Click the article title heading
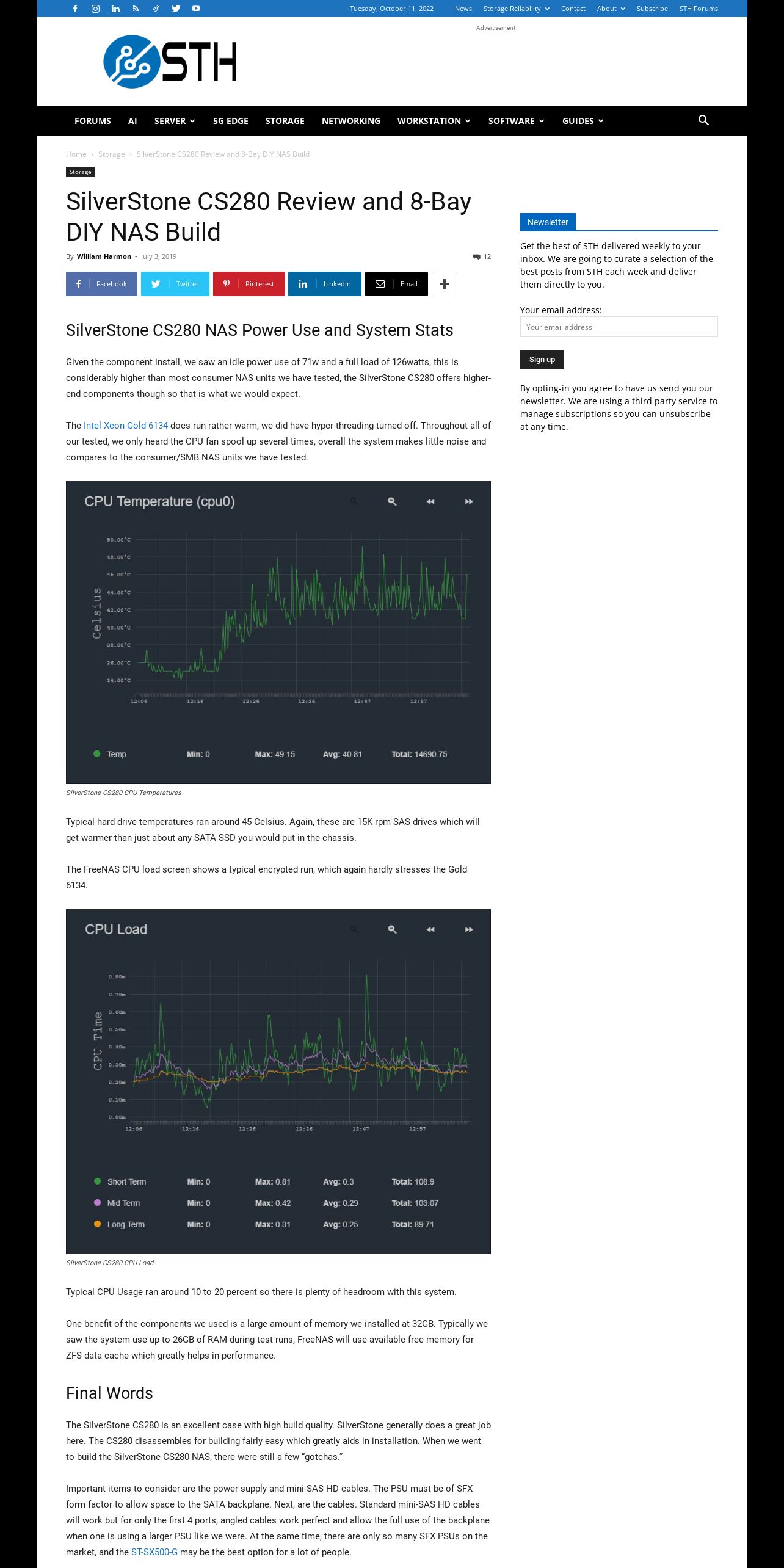Image resolution: width=784 pixels, height=1568 pixels. pos(269,217)
